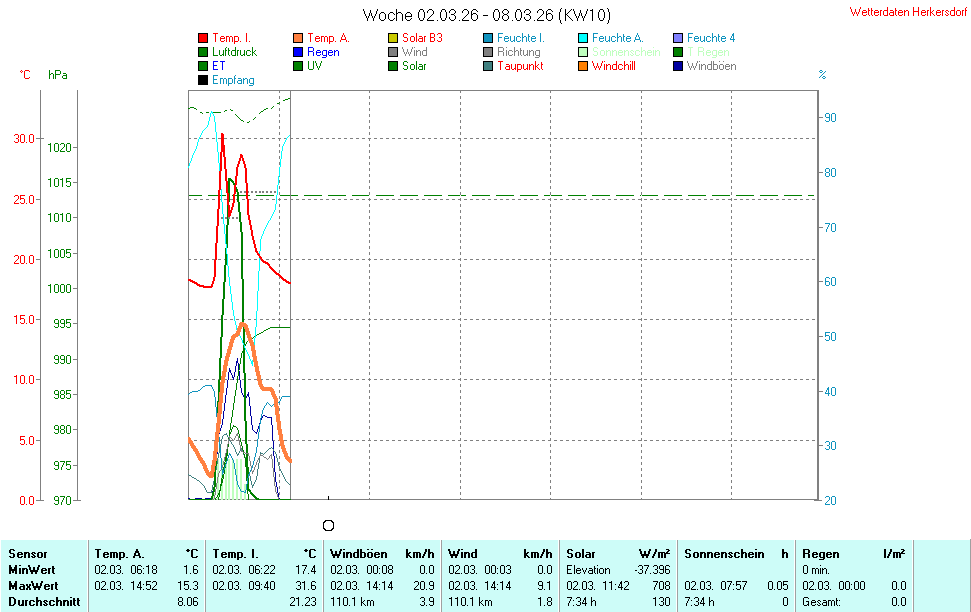Click the Sensor column header in table
971x612 pixels.
point(28,554)
